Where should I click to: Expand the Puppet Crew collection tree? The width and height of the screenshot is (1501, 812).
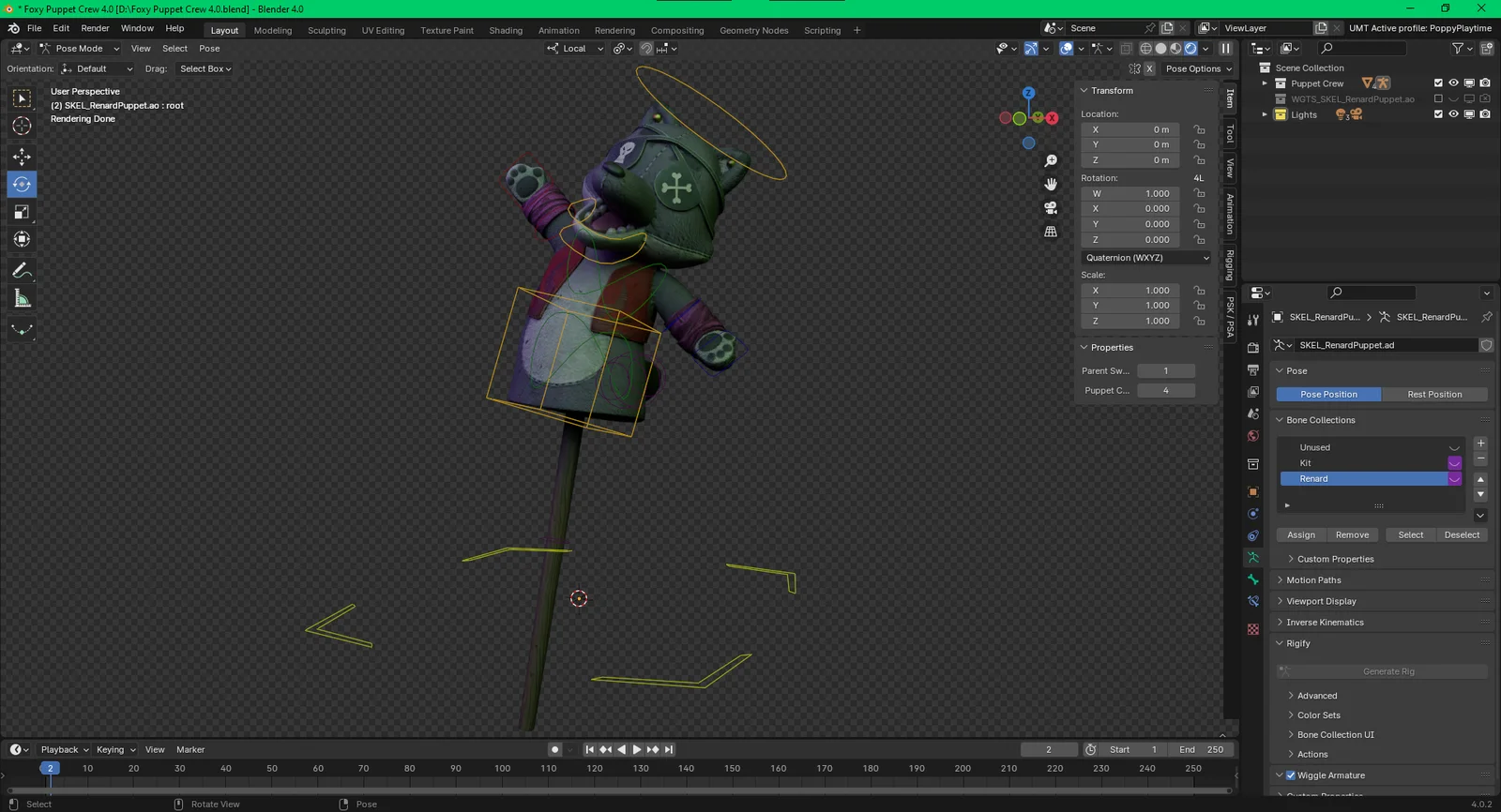pos(1265,83)
